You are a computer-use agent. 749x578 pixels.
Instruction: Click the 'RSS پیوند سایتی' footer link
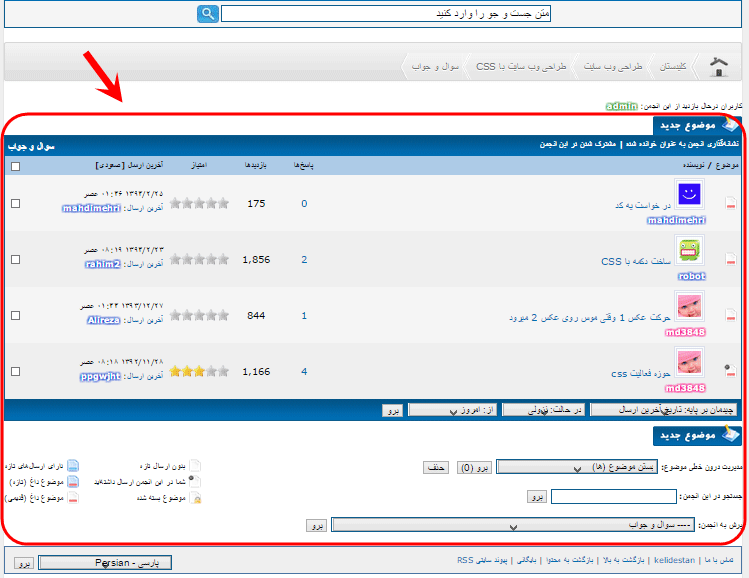click(482, 560)
